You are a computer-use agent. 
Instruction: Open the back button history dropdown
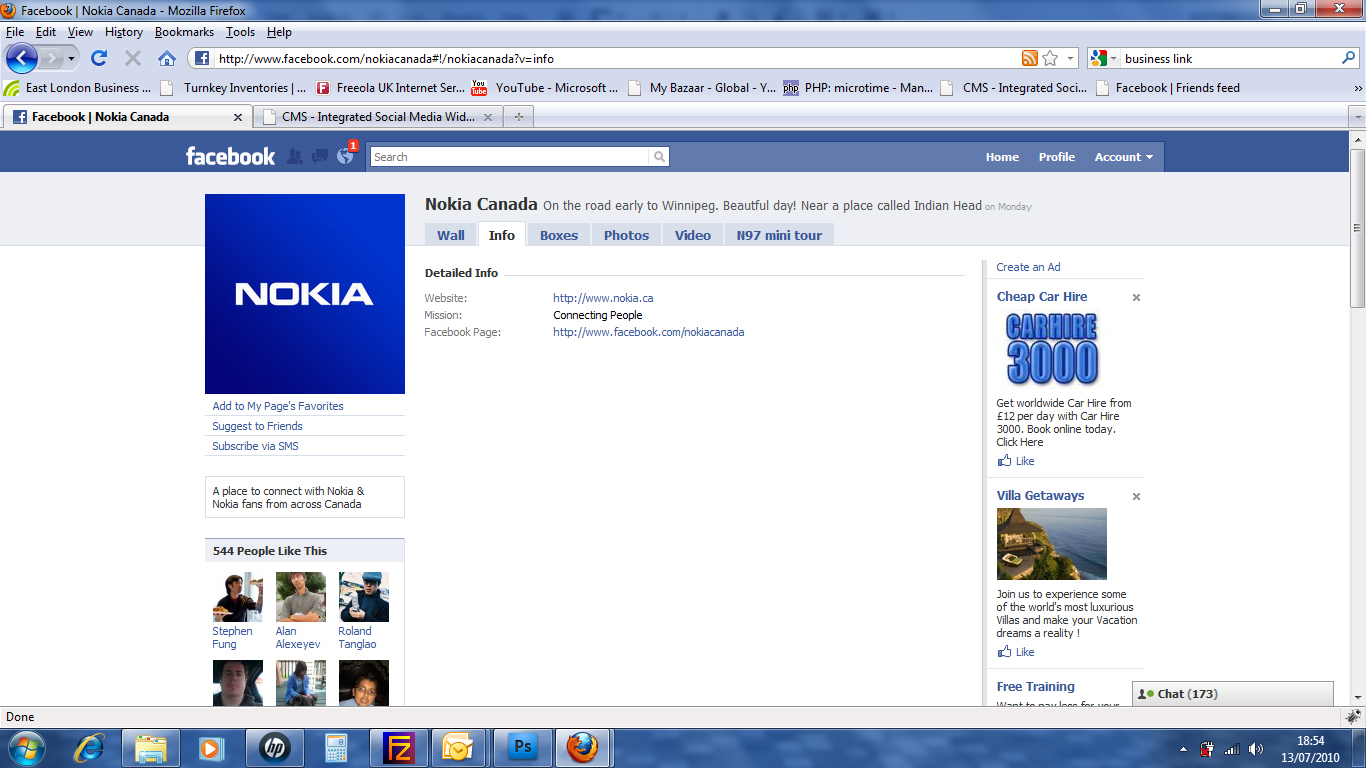coord(71,59)
